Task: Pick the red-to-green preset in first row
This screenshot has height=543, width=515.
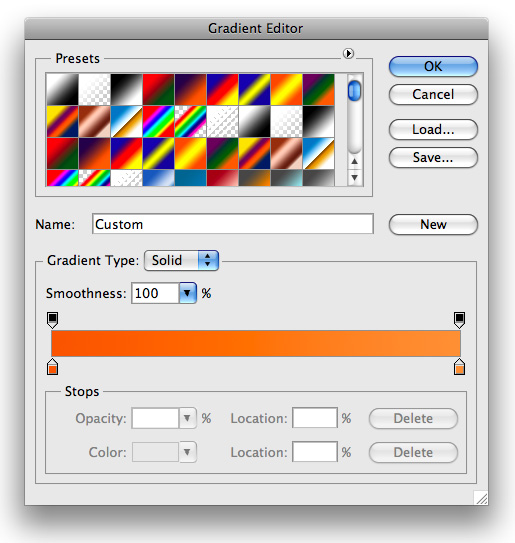Action: point(158,89)
